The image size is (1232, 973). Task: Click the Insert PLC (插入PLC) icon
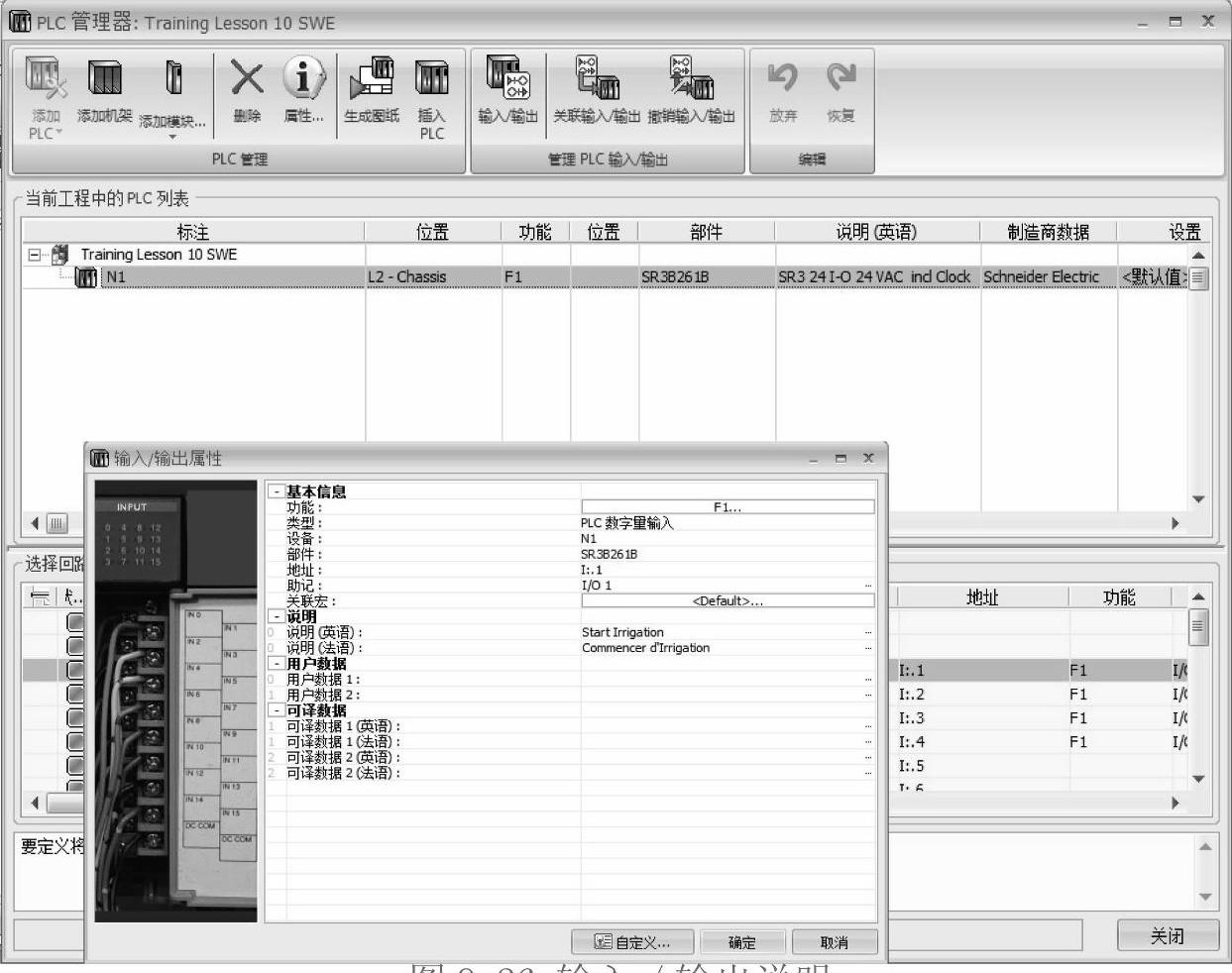(431, 78)
